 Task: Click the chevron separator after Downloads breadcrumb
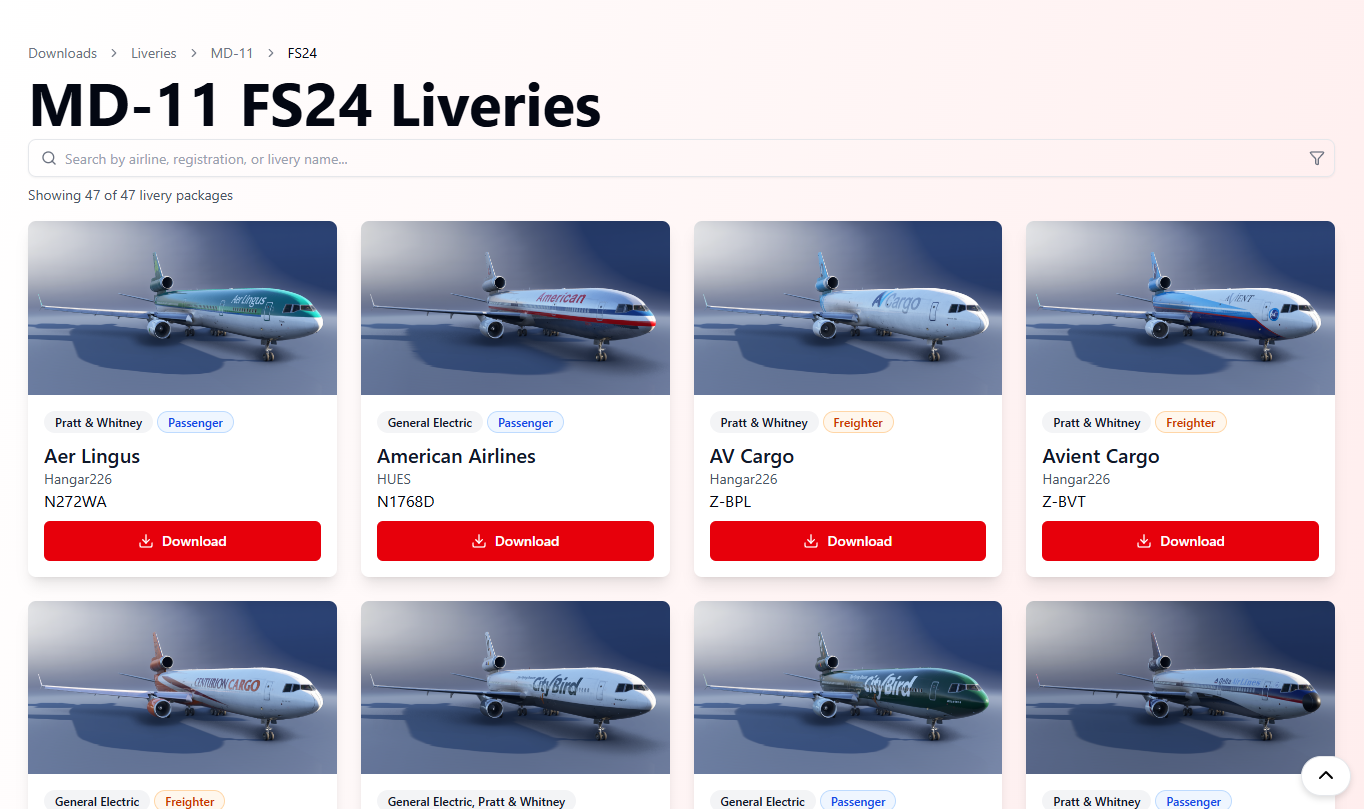(x=114, y=53)
